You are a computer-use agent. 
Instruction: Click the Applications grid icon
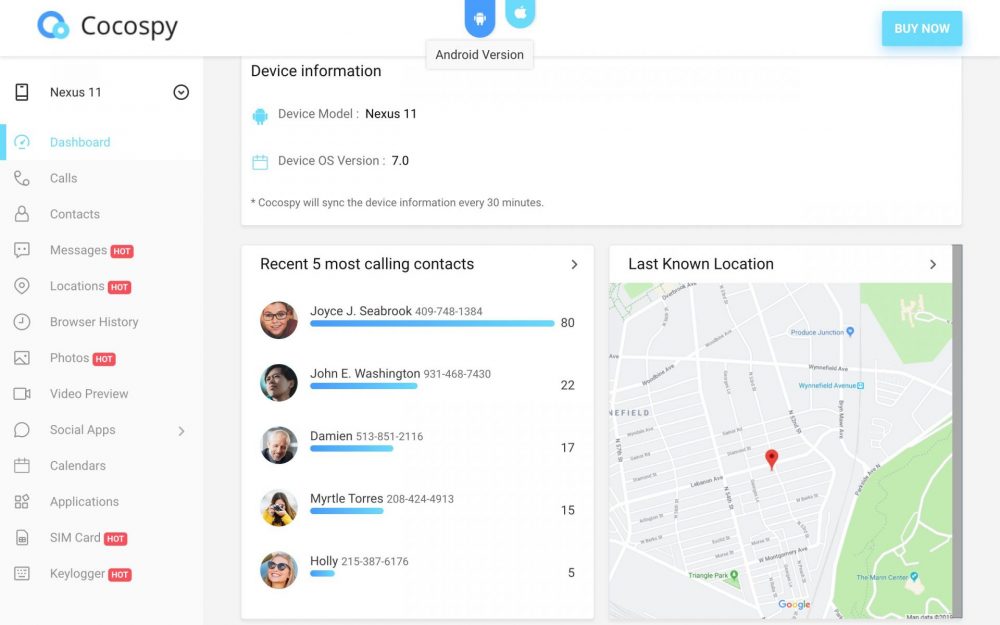[22, 501]
